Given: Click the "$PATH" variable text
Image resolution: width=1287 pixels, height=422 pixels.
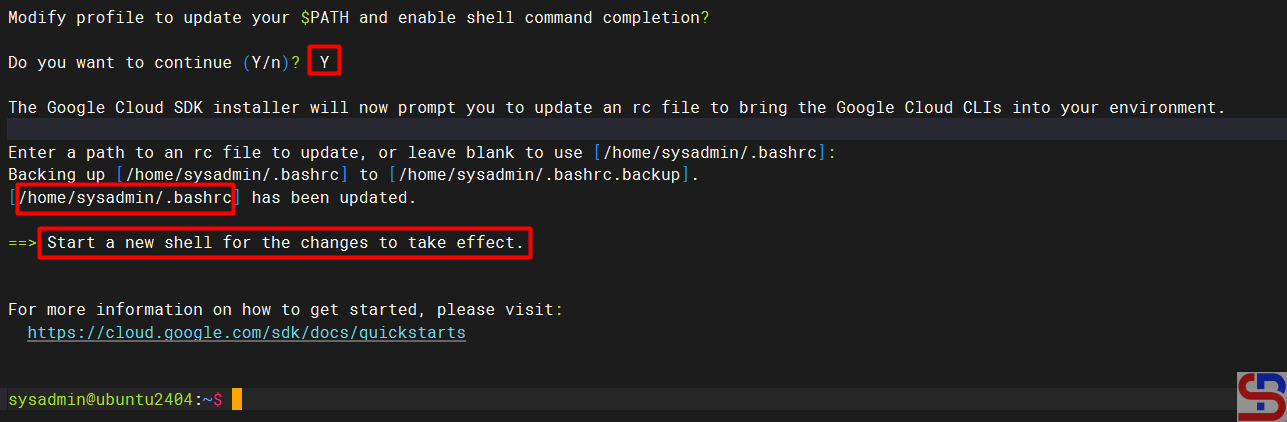Looking at the screenshot, I should point(300,19).
